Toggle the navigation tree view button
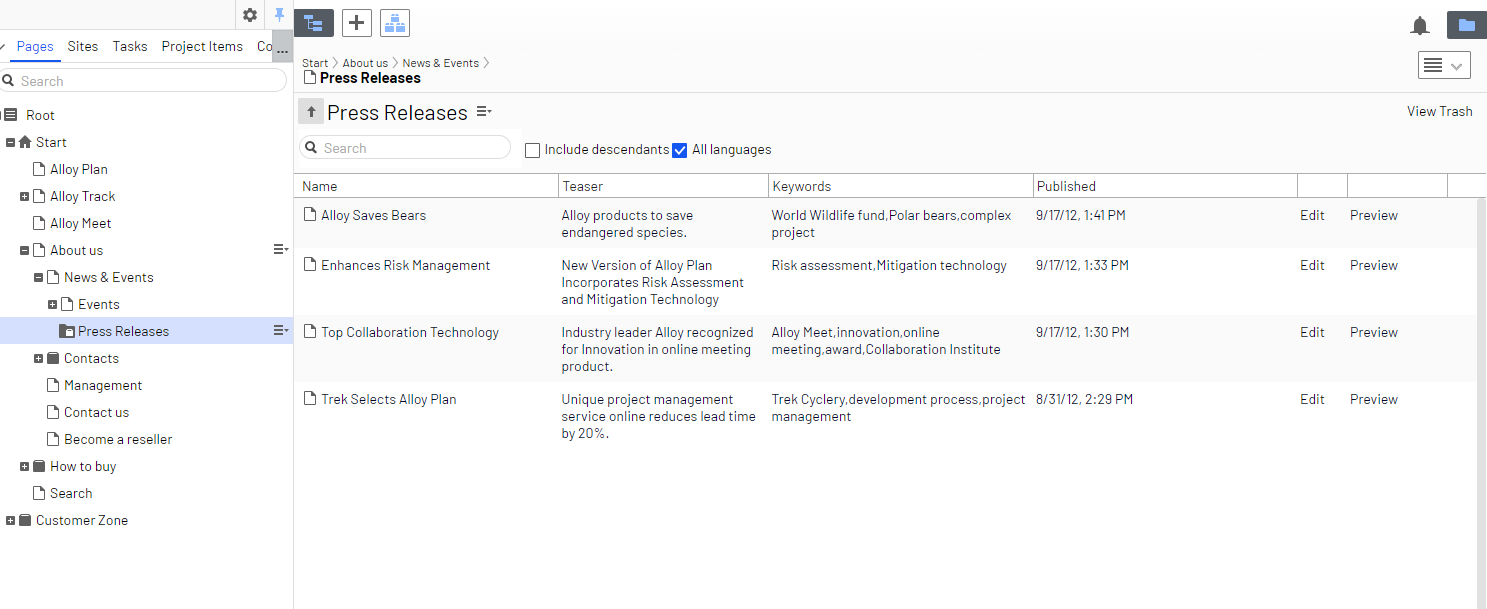This screenshot has height=609, width=1487. coord(314,23)
